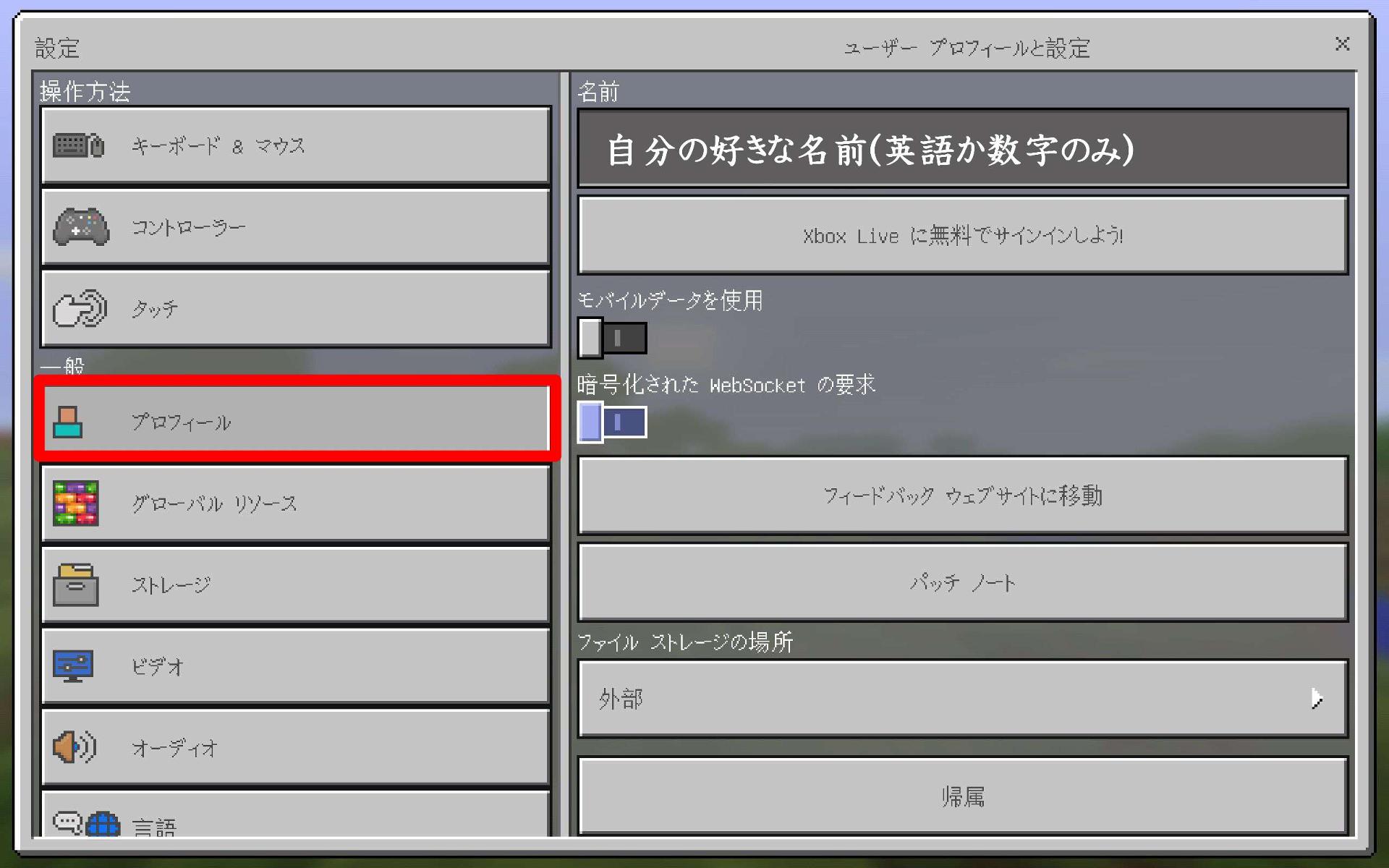
Task: Open コントローラー settings
Action: click(x=296, y=227)
